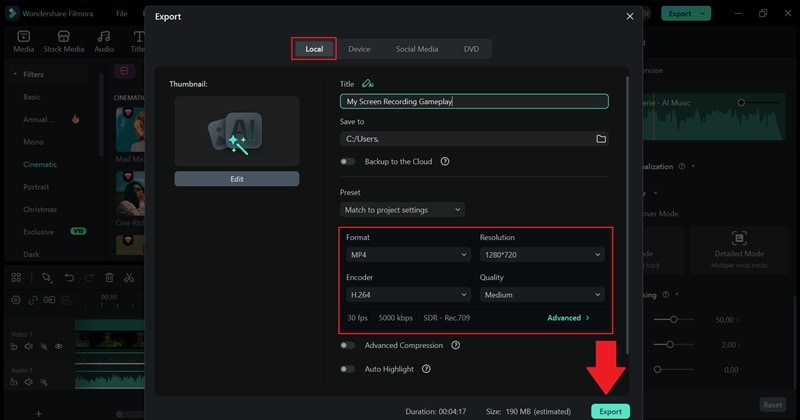Mute the Audio 1 track

click(29, 382)
